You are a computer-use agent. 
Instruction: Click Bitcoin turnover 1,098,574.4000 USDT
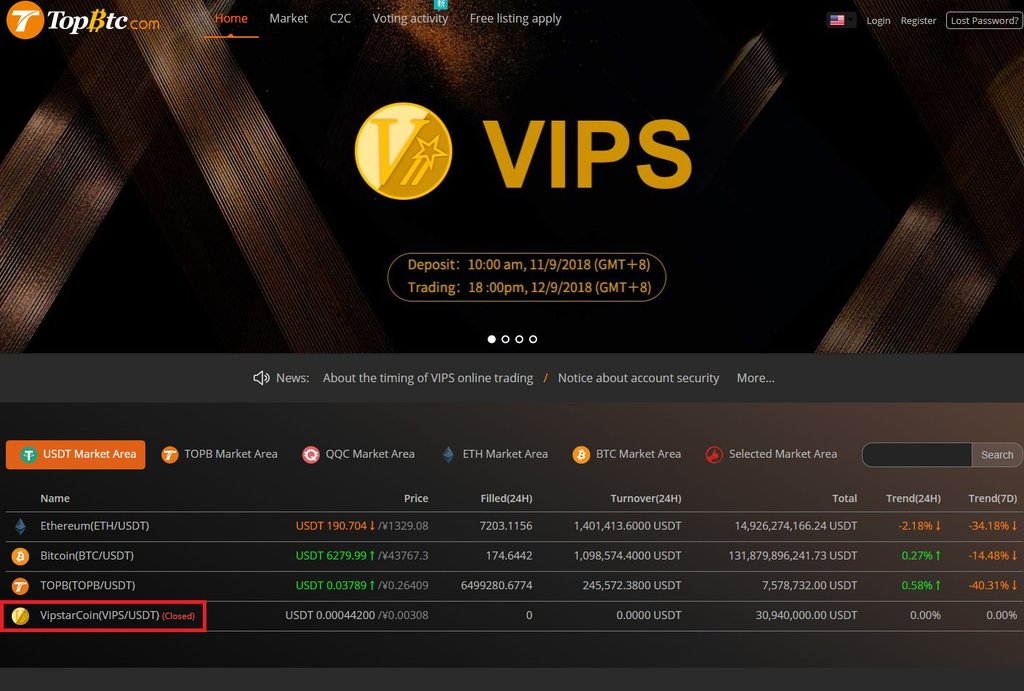click(x=627, y=556)
